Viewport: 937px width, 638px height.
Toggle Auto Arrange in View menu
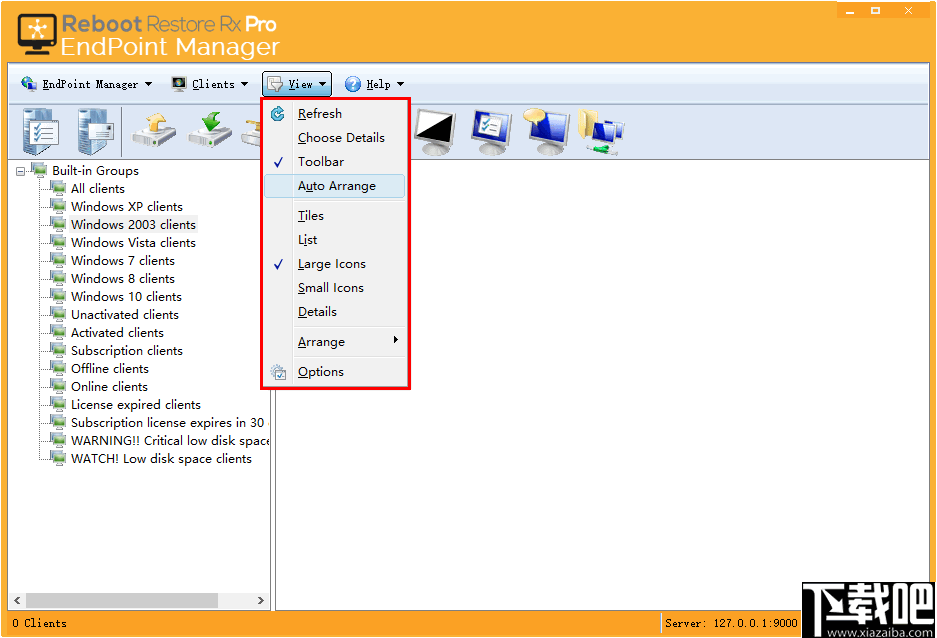[334, 186]
